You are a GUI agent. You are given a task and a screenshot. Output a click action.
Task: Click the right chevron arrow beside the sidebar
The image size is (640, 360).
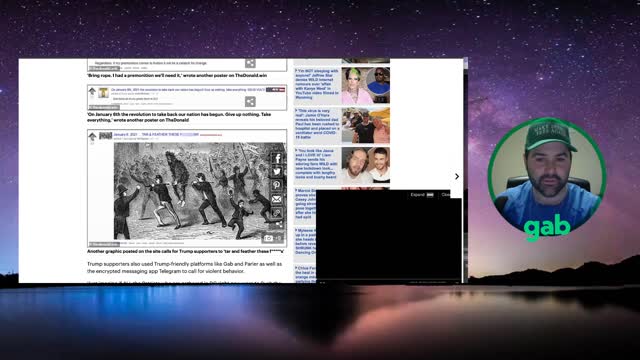pyautogui.click(x=457, y=176)
